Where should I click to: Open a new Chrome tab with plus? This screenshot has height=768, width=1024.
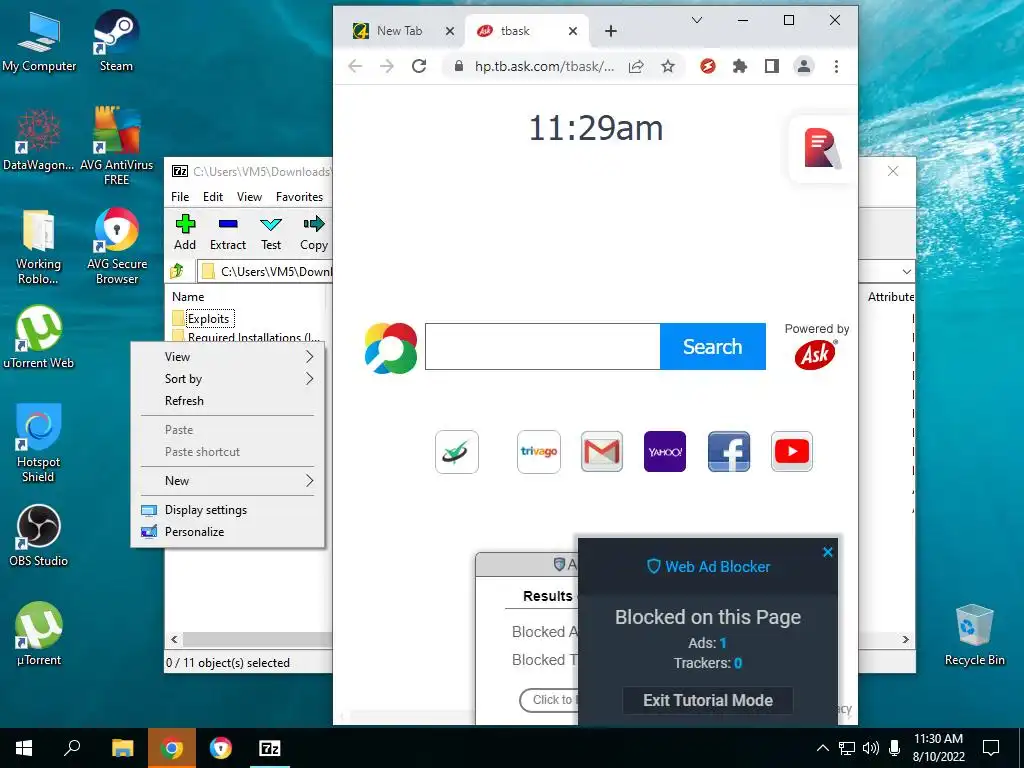click(x=611, y=31)
